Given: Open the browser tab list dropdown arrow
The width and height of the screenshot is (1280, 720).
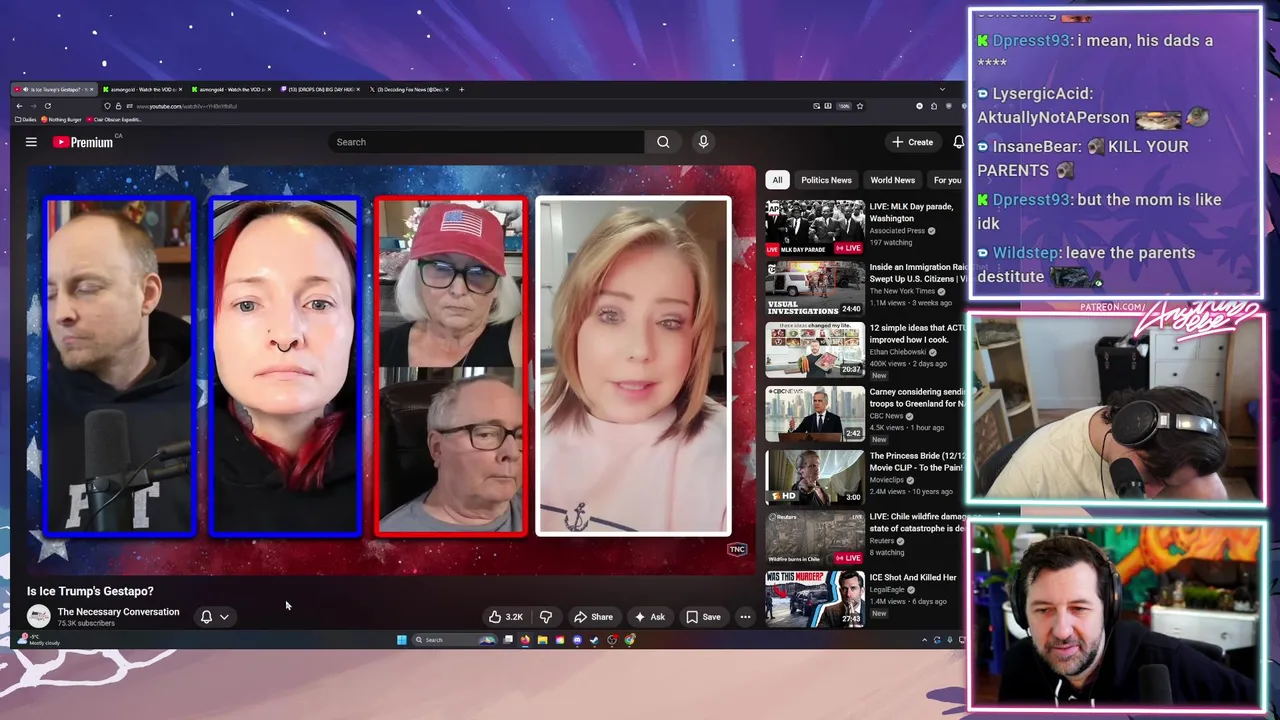Looking at the screenshot, I should click(x=942, y=89).
